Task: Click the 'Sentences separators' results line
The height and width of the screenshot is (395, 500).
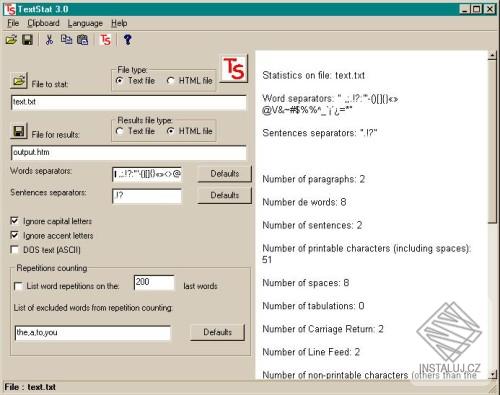Action: [320, 133]
